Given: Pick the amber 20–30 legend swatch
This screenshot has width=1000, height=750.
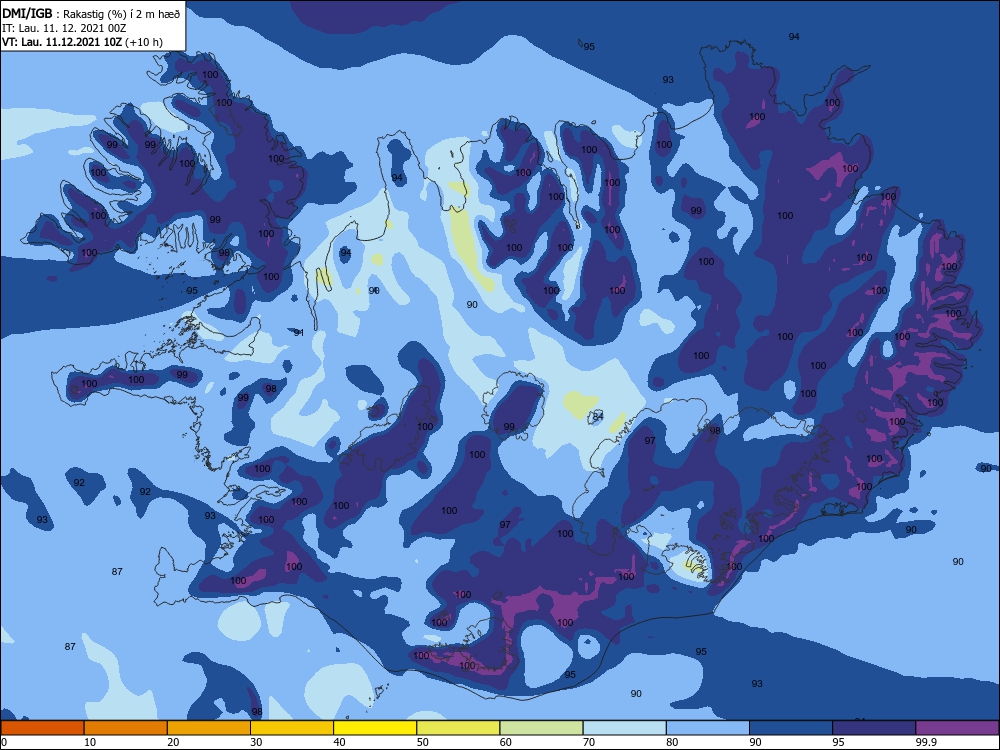Looking at the screenshot, I should pyautogui.click(x=209, y=728).
